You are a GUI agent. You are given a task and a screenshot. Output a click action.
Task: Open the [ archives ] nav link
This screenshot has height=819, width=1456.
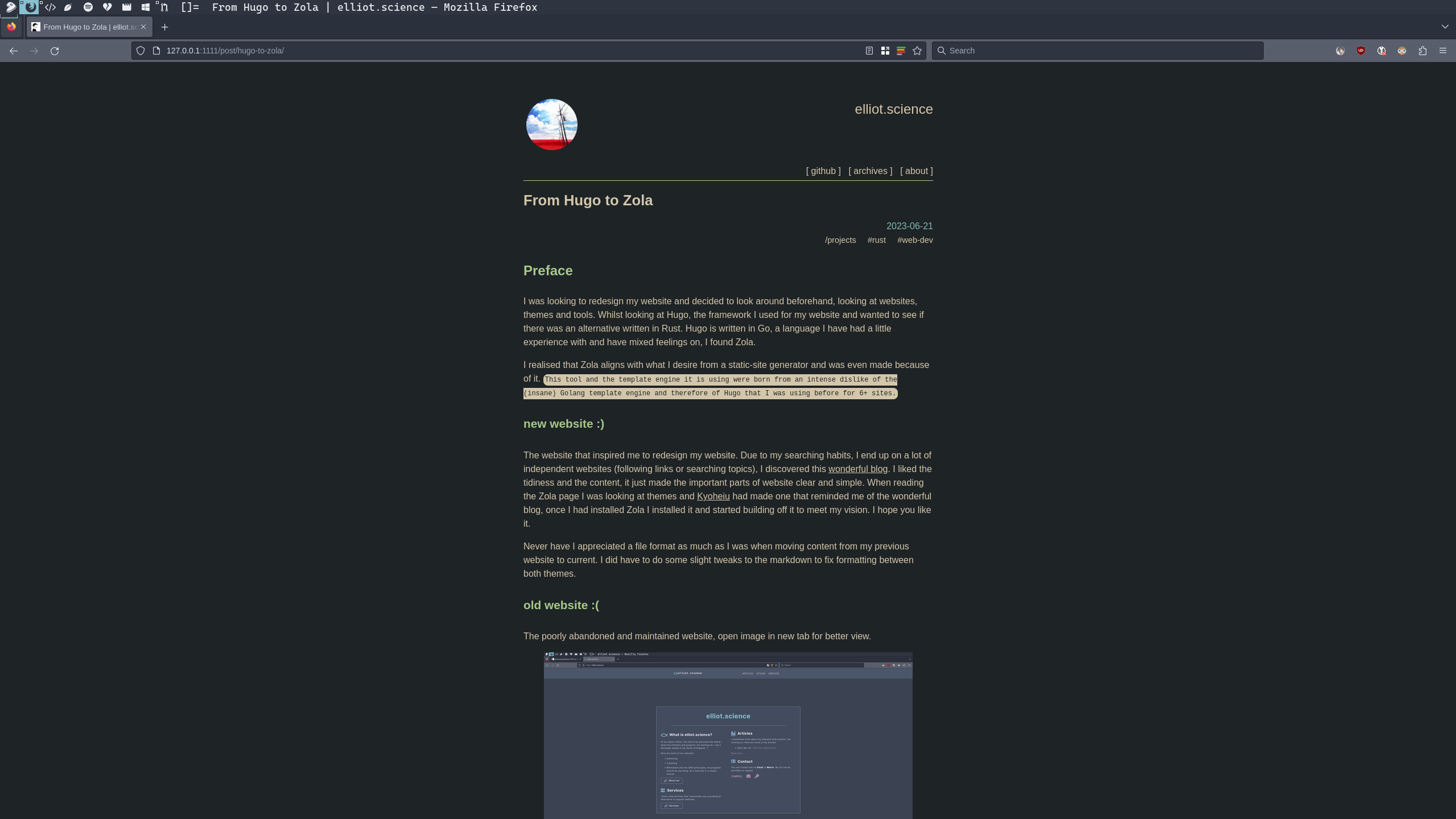870,171
